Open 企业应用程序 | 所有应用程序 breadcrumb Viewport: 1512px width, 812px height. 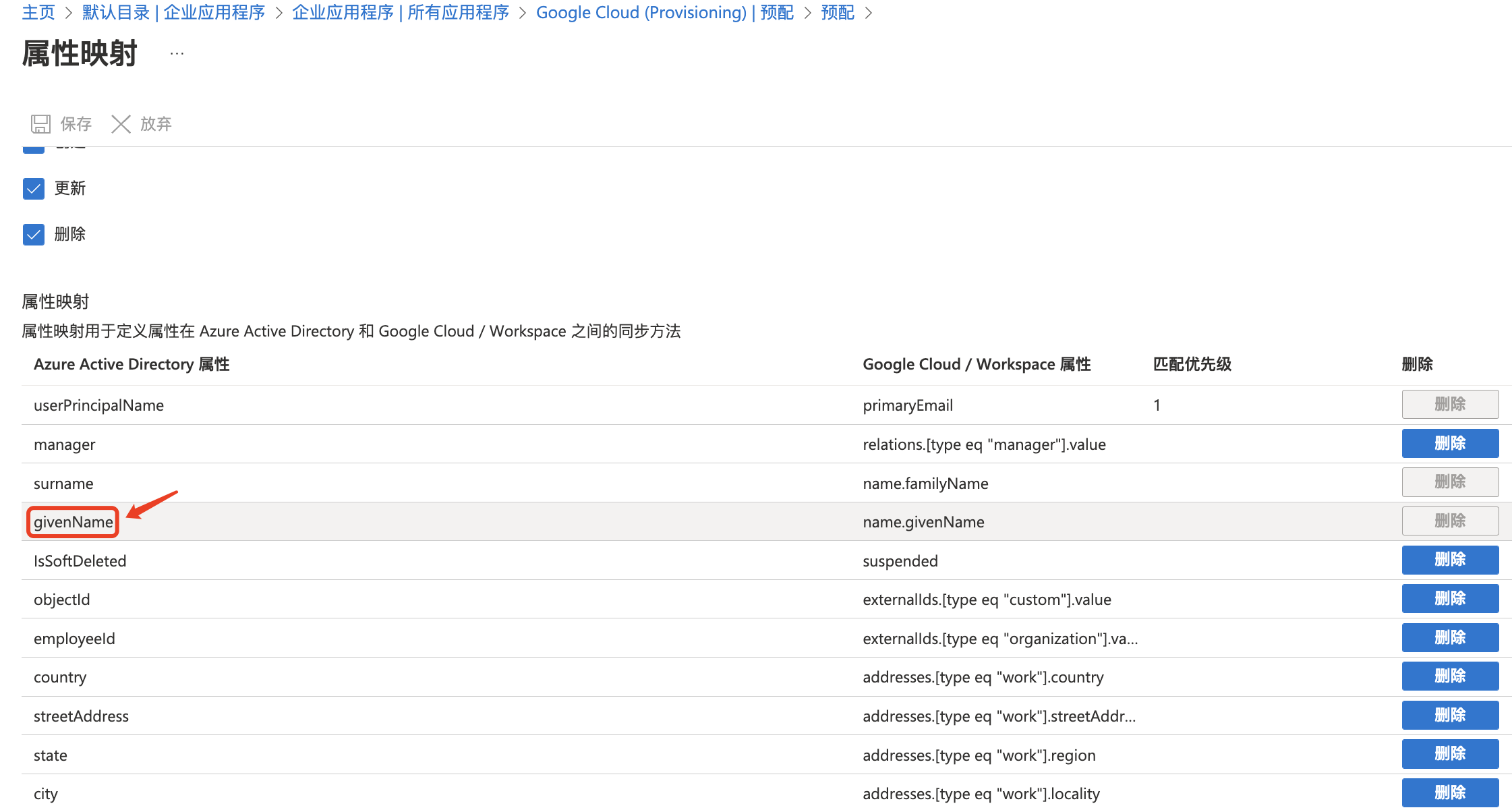point(401,12)
